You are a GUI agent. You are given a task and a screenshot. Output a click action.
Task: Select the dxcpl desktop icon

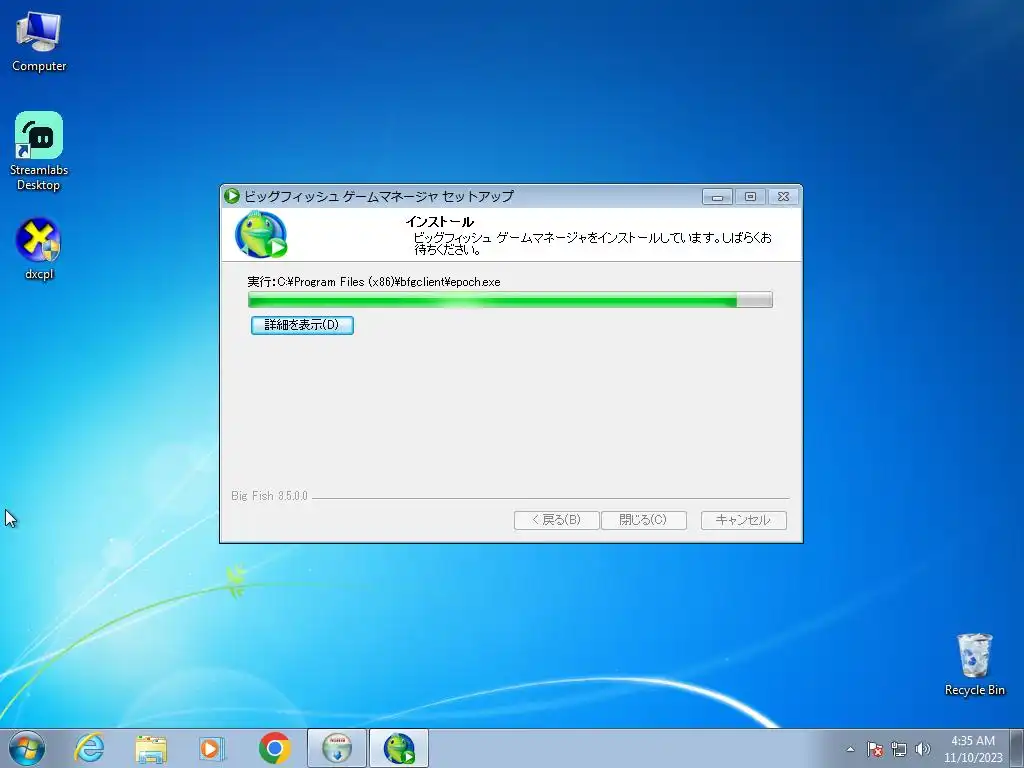pos(39,249)
